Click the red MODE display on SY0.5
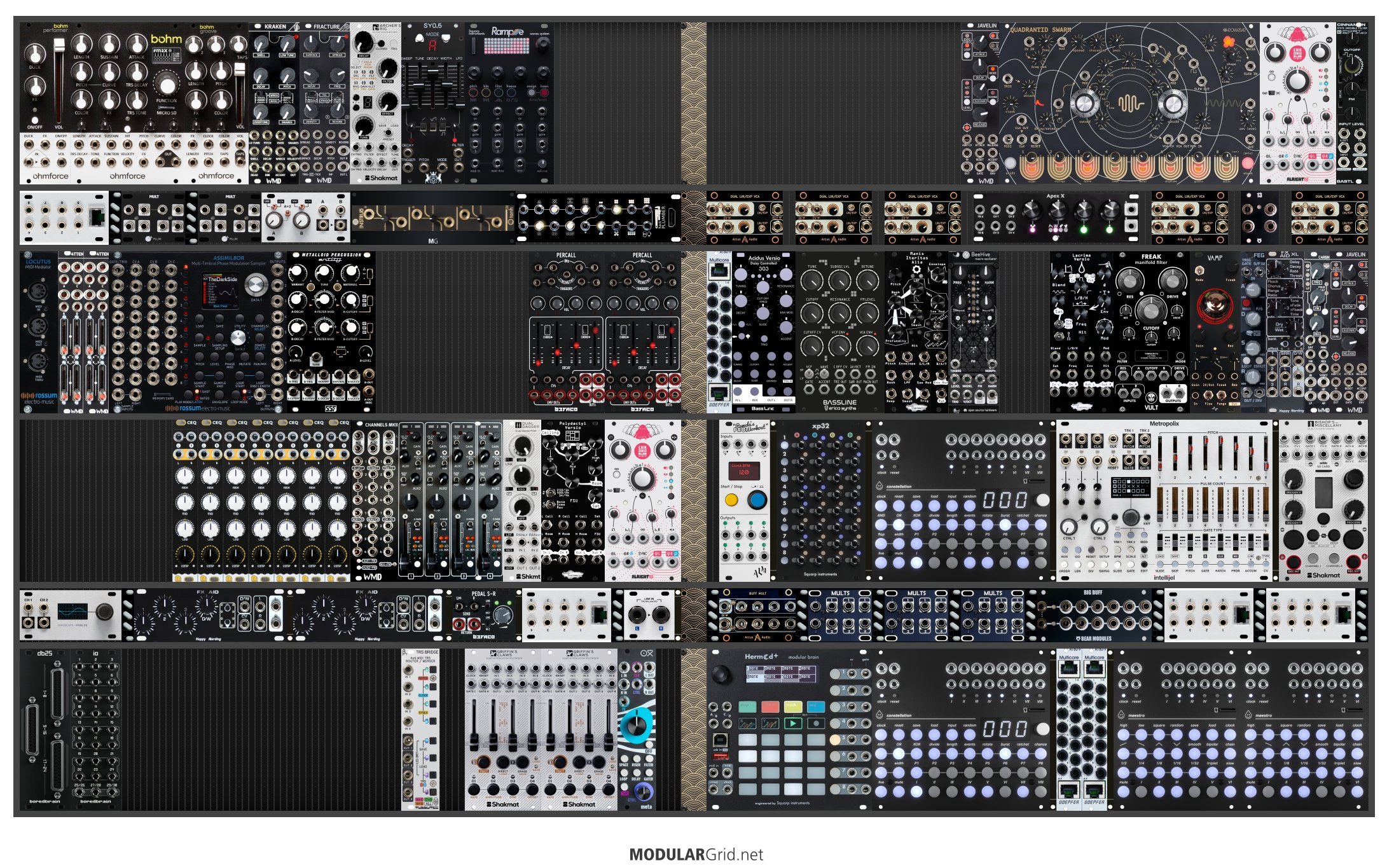The height and width of the screenshot is (868, 1394). pos(432,46)
